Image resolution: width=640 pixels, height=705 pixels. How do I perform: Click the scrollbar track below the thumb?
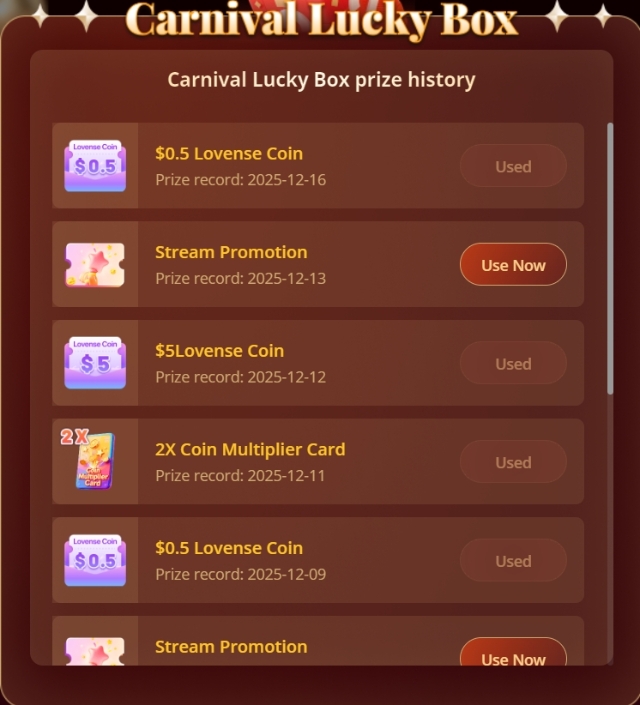click(x=610, y=528)
